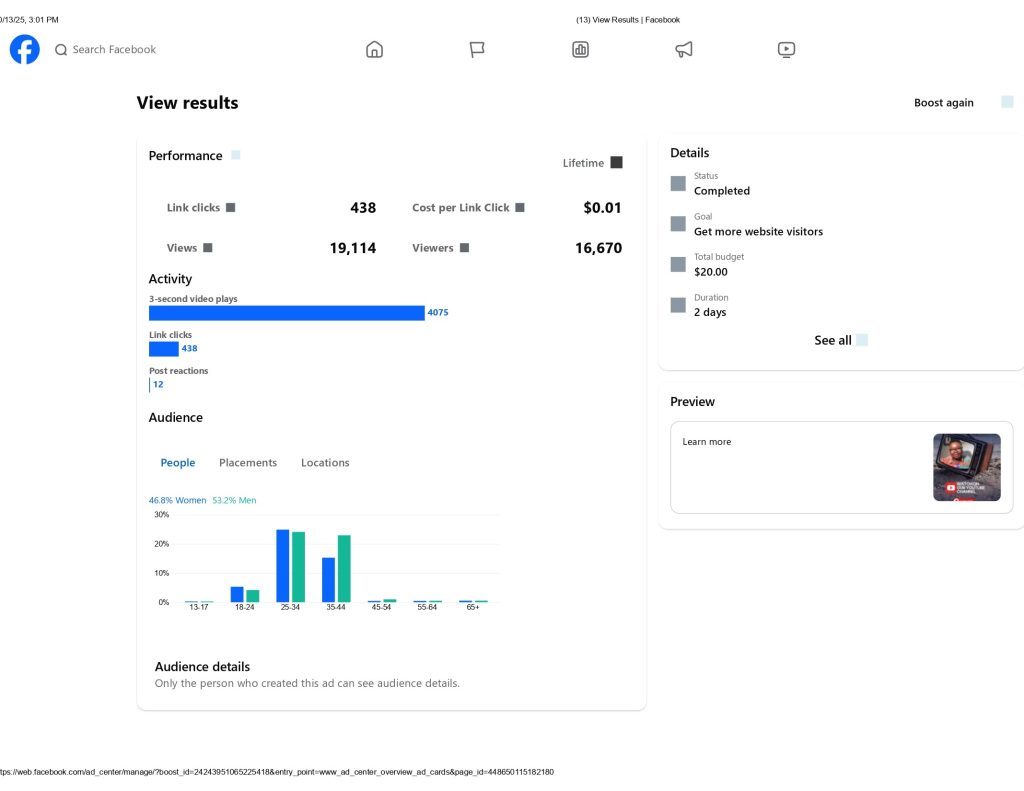1024x791 pixels.
Task: Open the dropdown arrow next to Boost again
Action: (1007, 102)
